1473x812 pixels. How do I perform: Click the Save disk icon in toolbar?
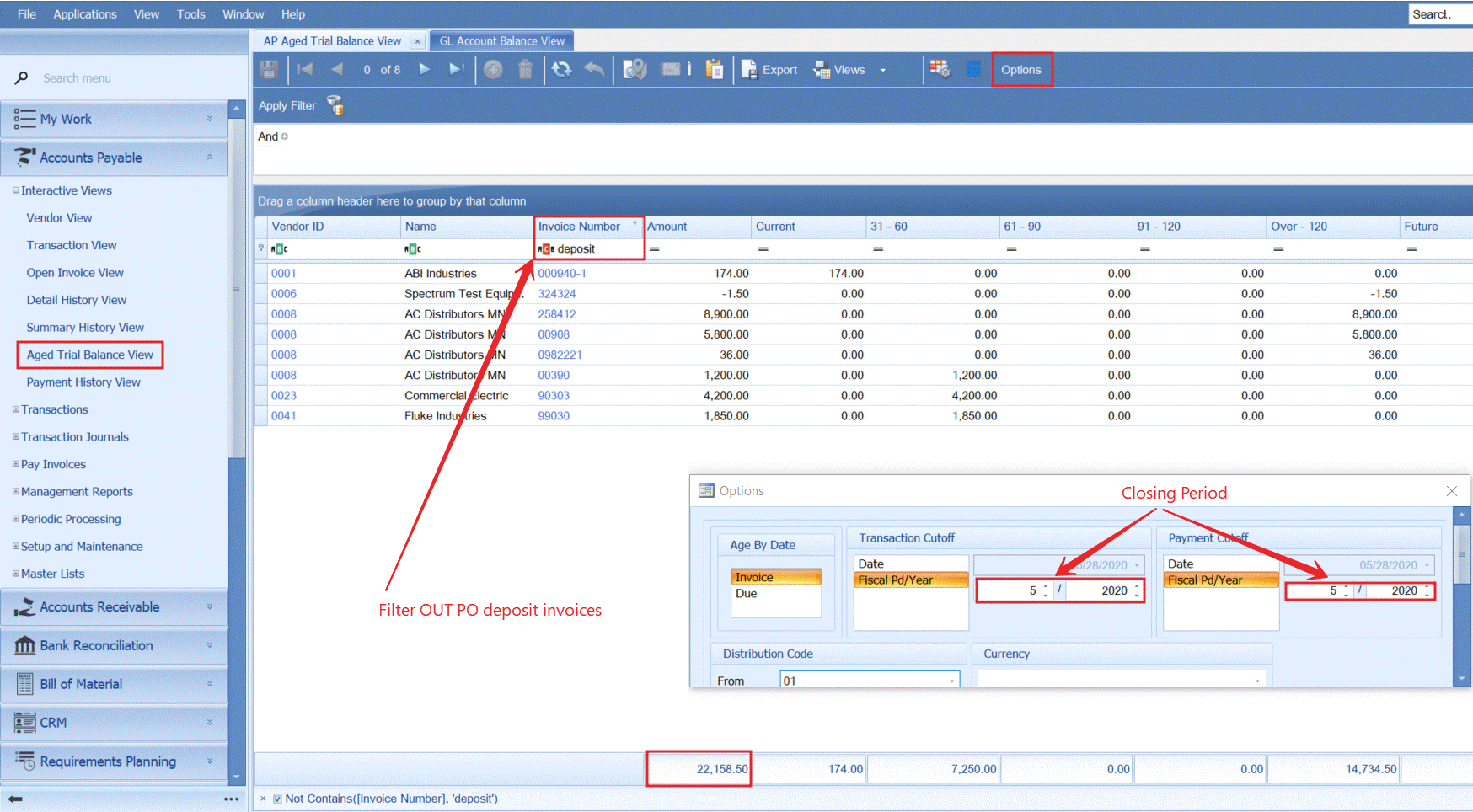269,70
